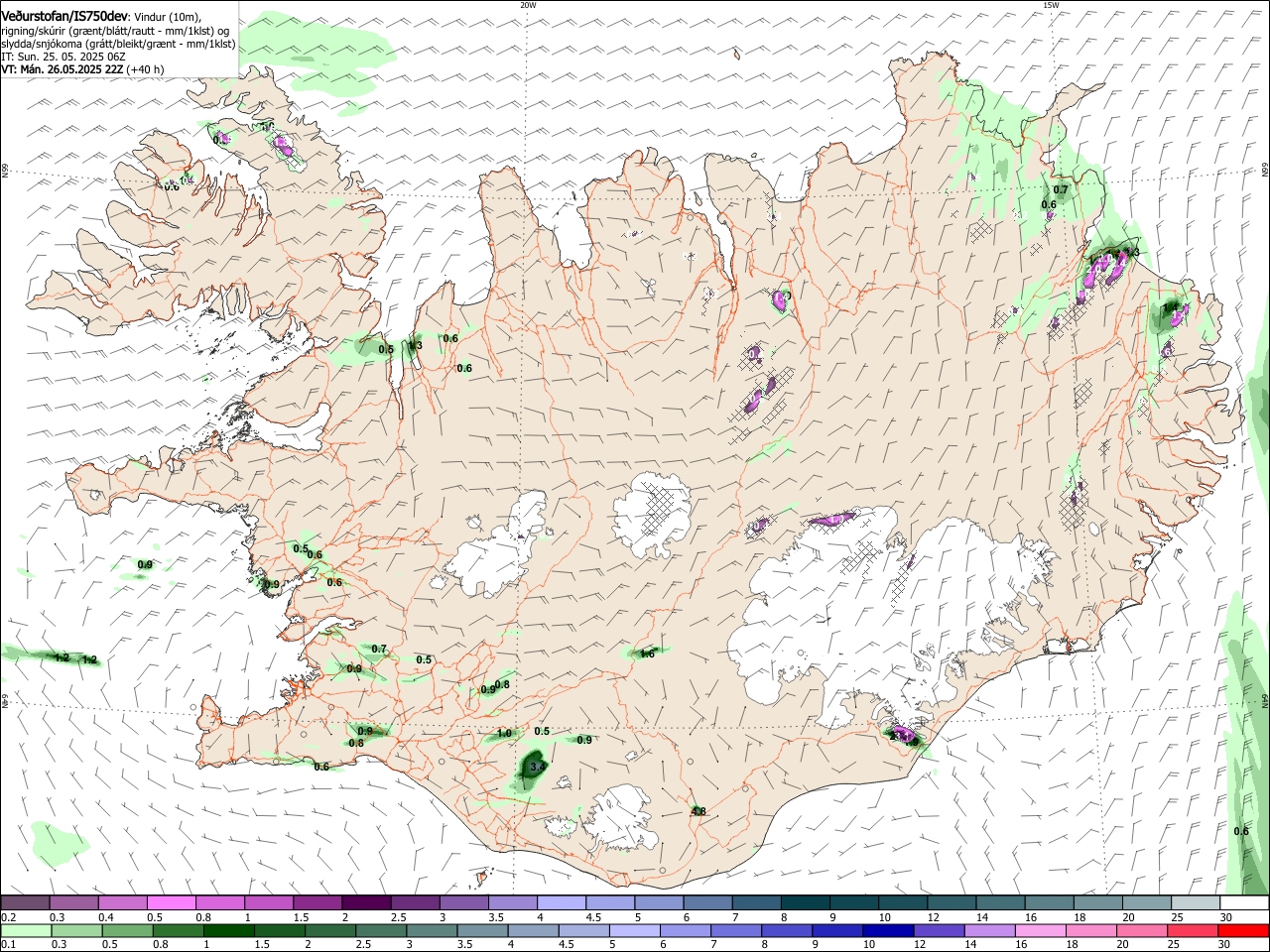
Task: Select the medium green 0.5 swatch in lower legend
Action: click(128, 930)
